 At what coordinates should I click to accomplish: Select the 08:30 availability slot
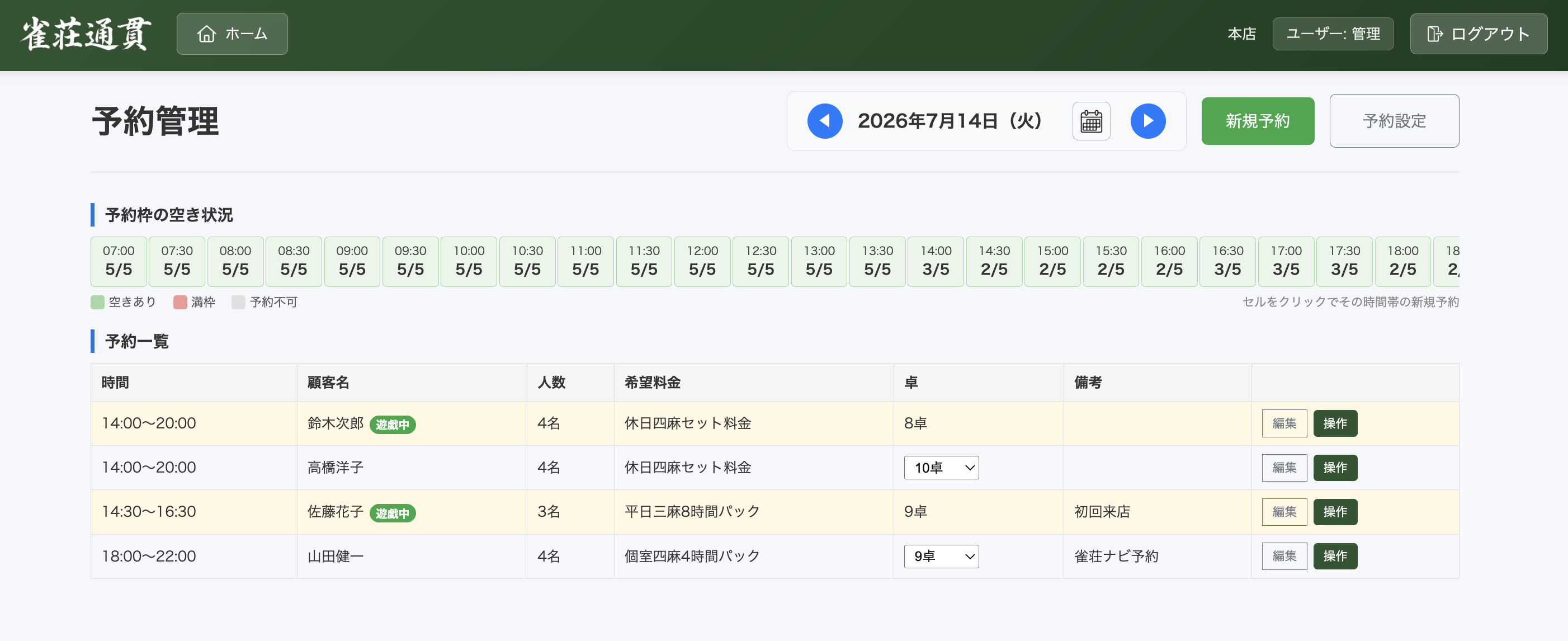294,261
